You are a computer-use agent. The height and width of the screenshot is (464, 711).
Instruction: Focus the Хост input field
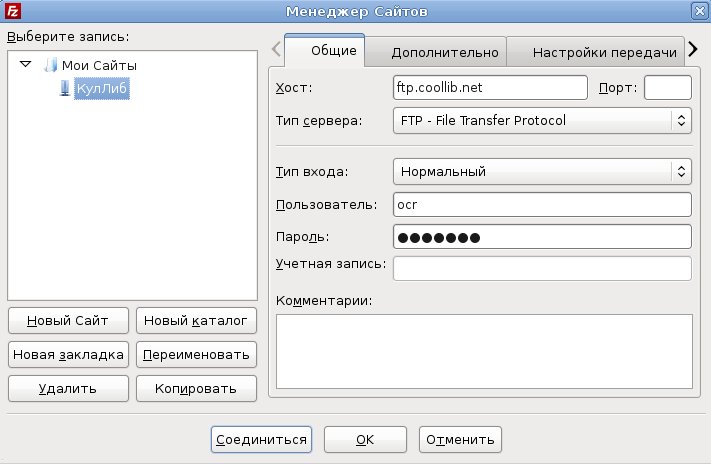489,88
